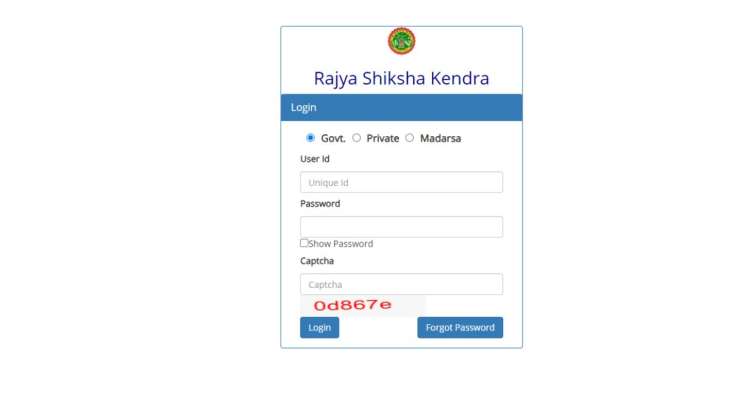Click the Rajya Shiksha Kendra title text
730x410 pixels.
tap(401, 78)
